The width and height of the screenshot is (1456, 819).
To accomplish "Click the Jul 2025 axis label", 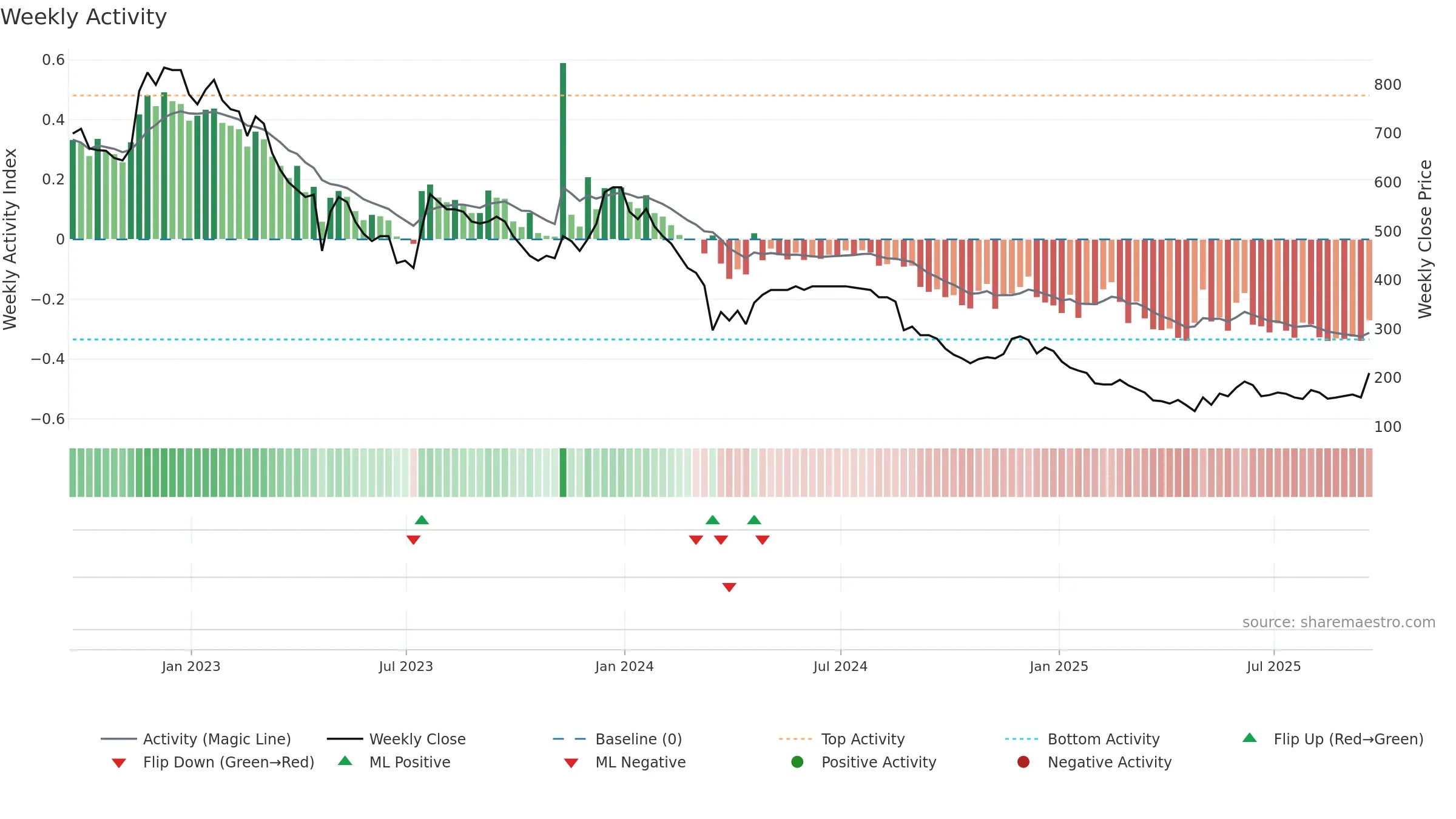I will pos(1274,667).
